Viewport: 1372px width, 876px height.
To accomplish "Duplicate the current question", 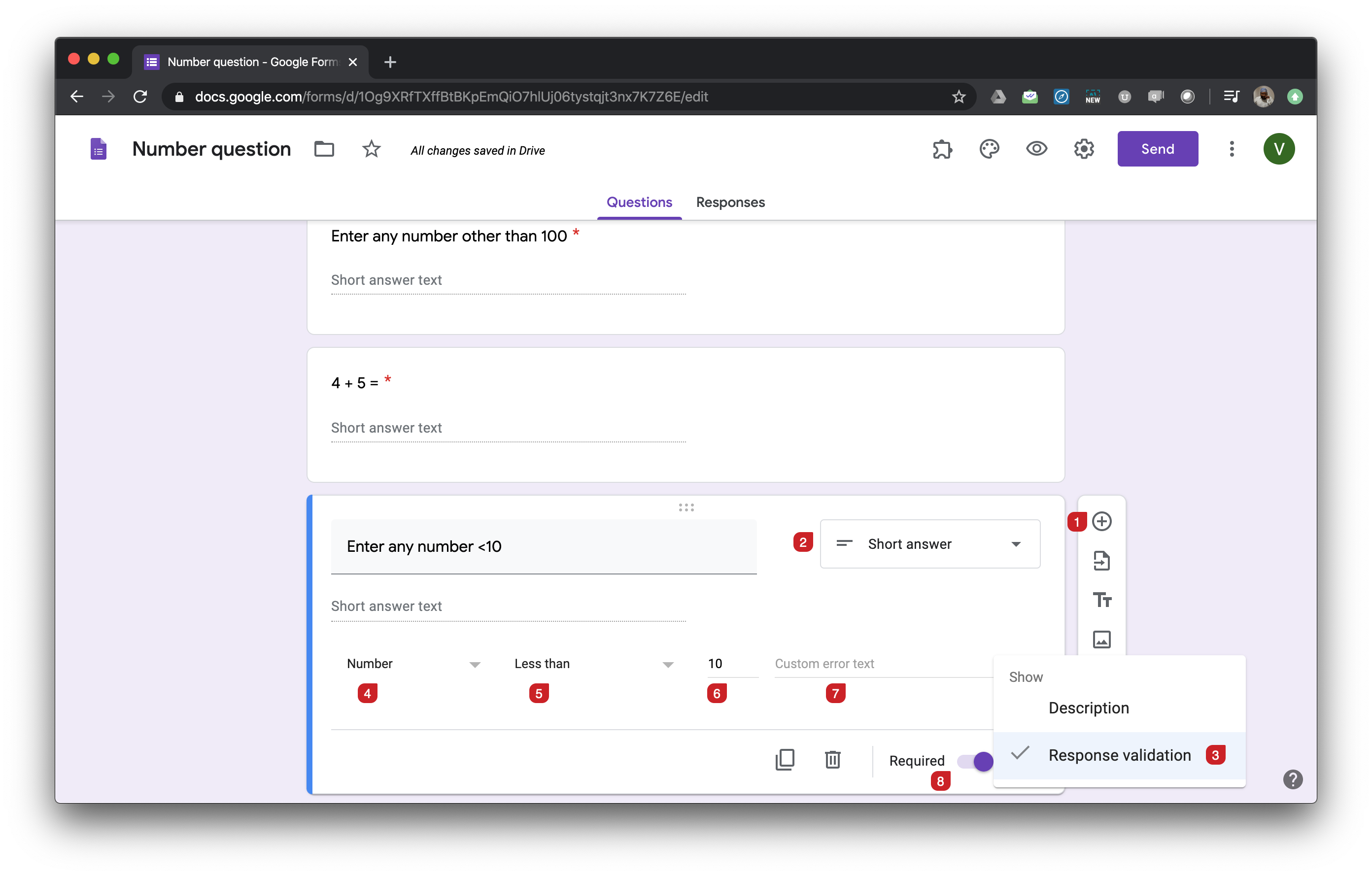I will coord(785,759).
